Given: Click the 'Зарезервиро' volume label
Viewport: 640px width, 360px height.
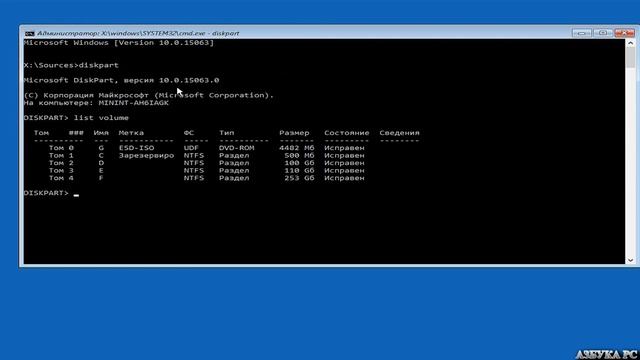Looking at the screenshot, I should pyautogui.click(x=146, y=156).
